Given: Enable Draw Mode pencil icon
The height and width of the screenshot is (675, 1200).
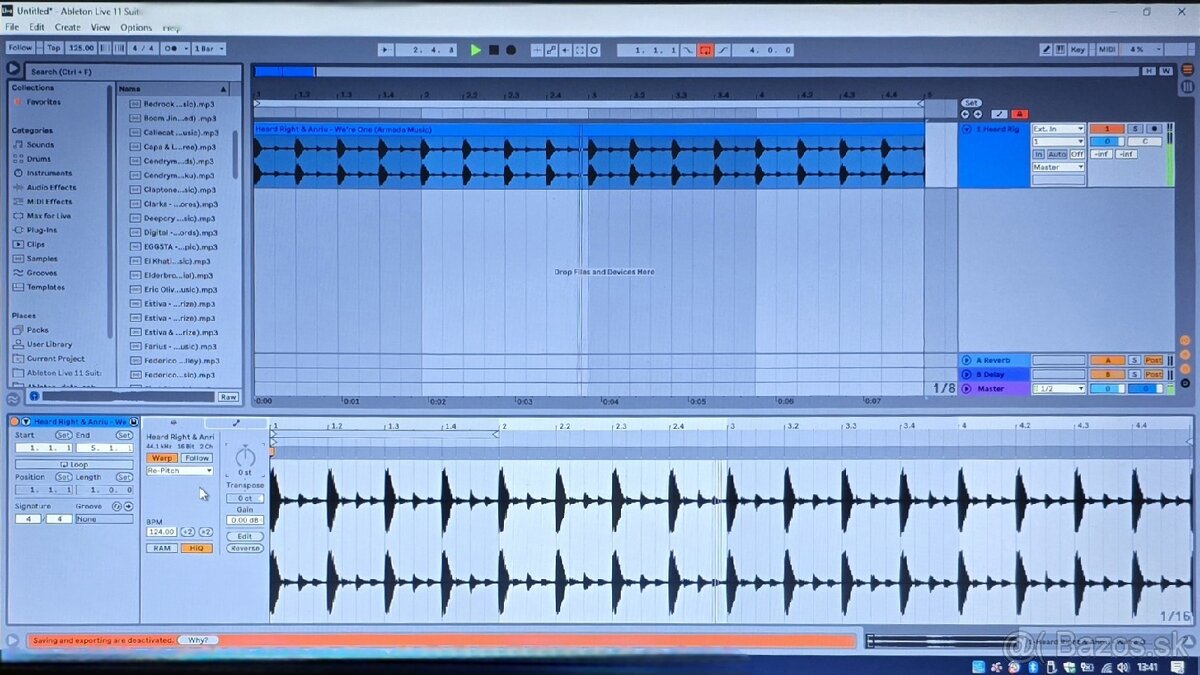Looking at the screenshot, I should (1046, 49).
